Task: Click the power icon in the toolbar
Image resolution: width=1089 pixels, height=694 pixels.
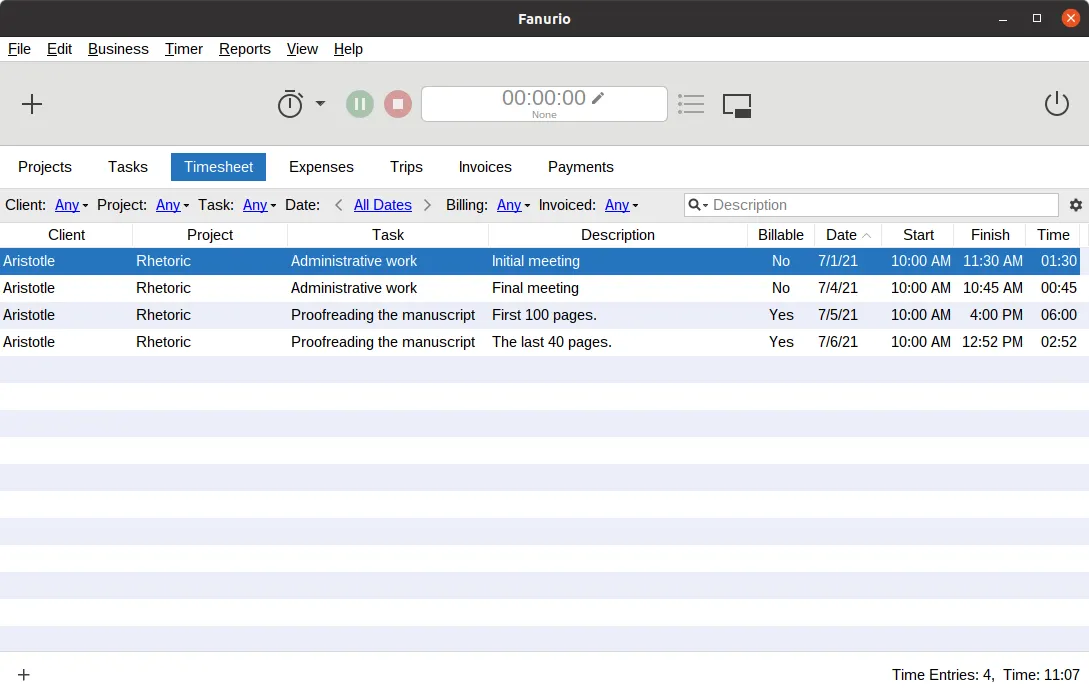Action: coord(1057,104)
